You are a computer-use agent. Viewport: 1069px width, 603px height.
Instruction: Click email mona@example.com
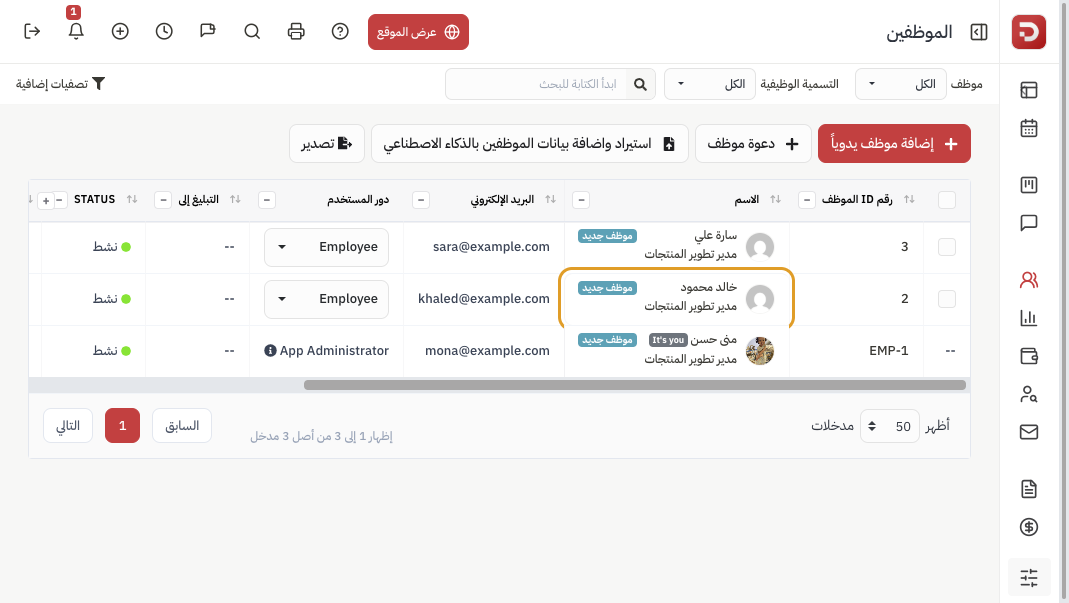[487, 351]
